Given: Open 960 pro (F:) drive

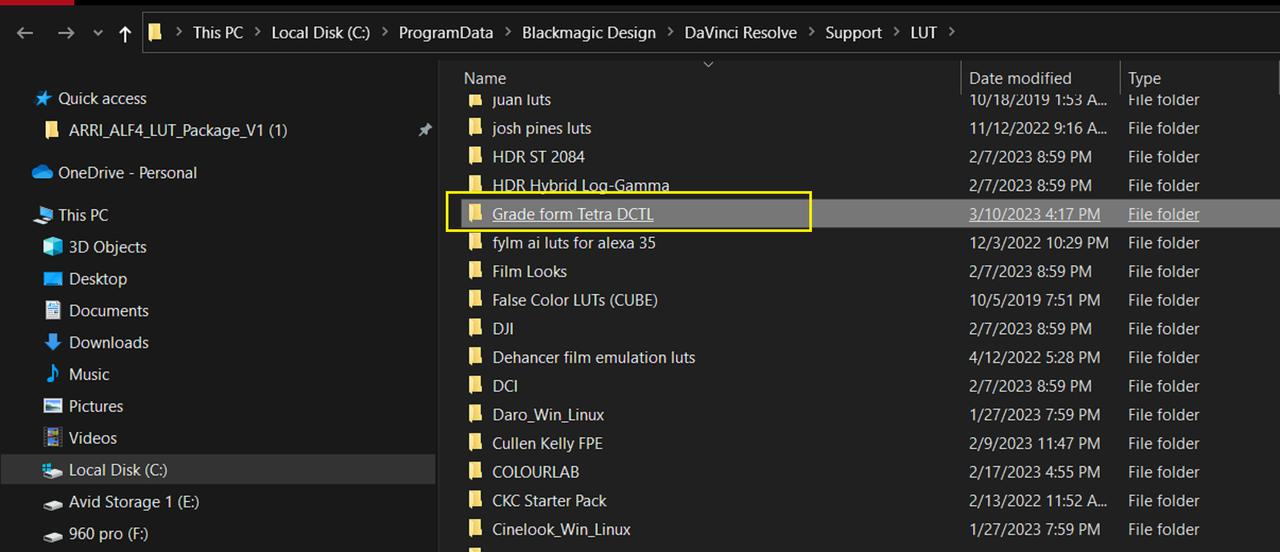Looking at the screenshot, I should 108,534.
